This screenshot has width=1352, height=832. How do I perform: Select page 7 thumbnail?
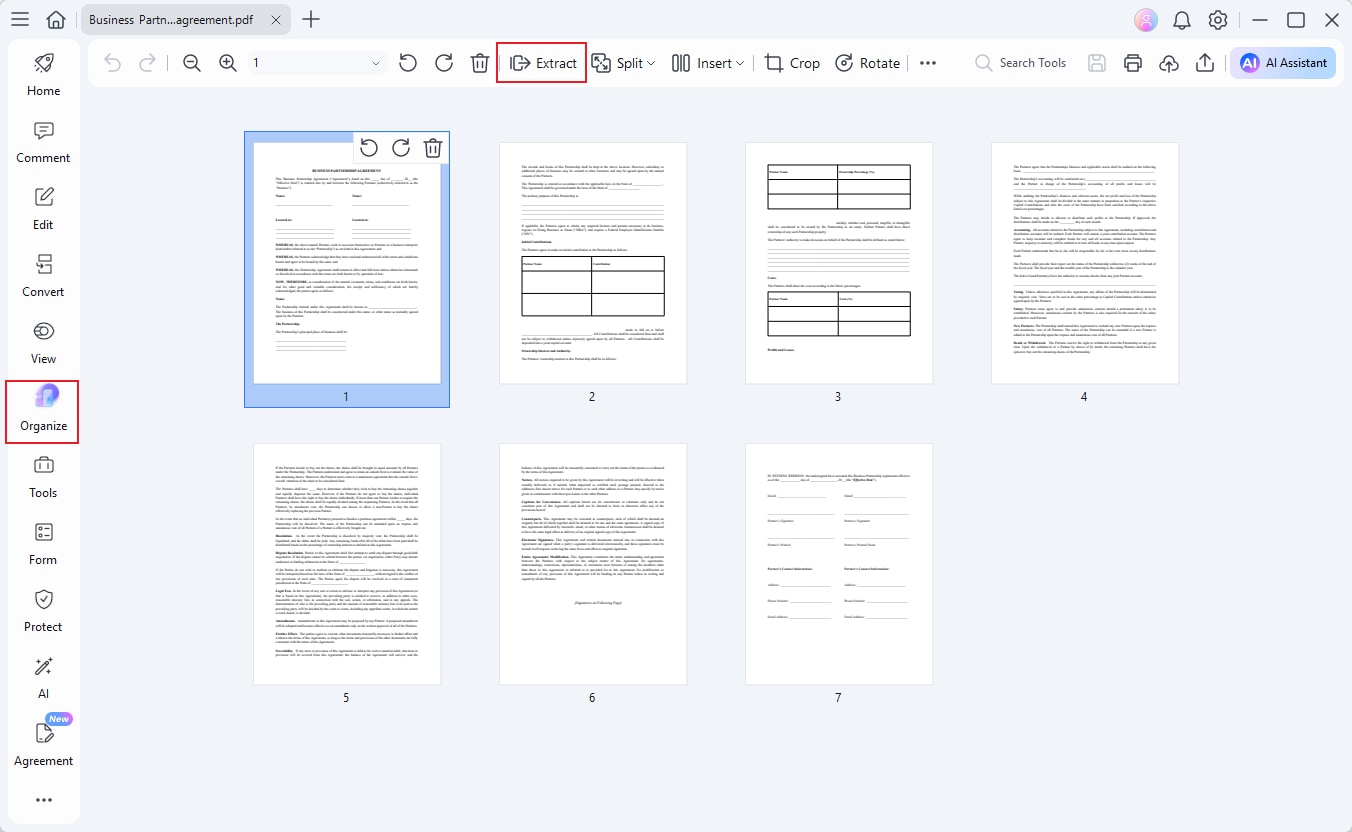point(839,564)
